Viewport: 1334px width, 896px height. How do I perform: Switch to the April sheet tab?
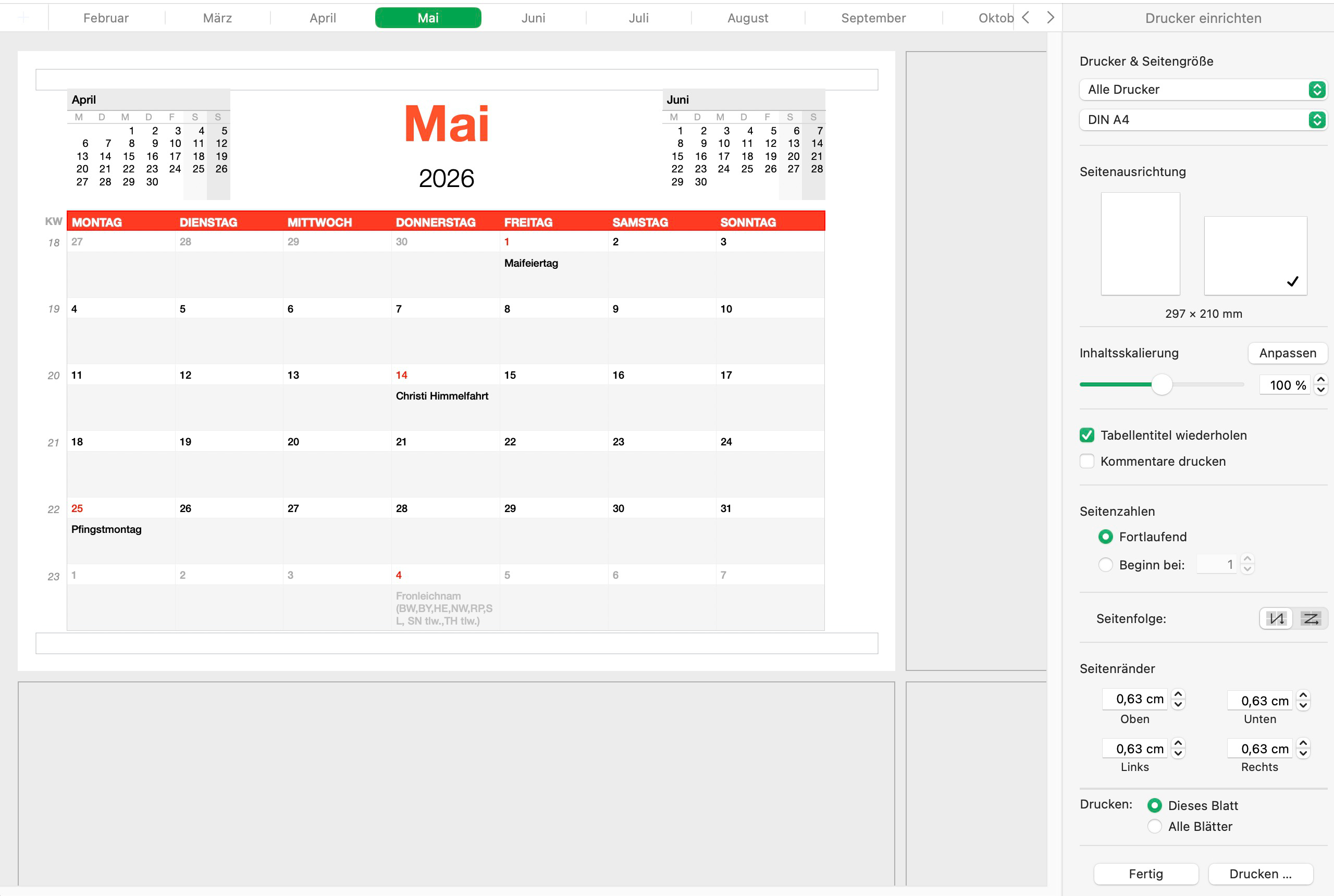tap(323, 18)
